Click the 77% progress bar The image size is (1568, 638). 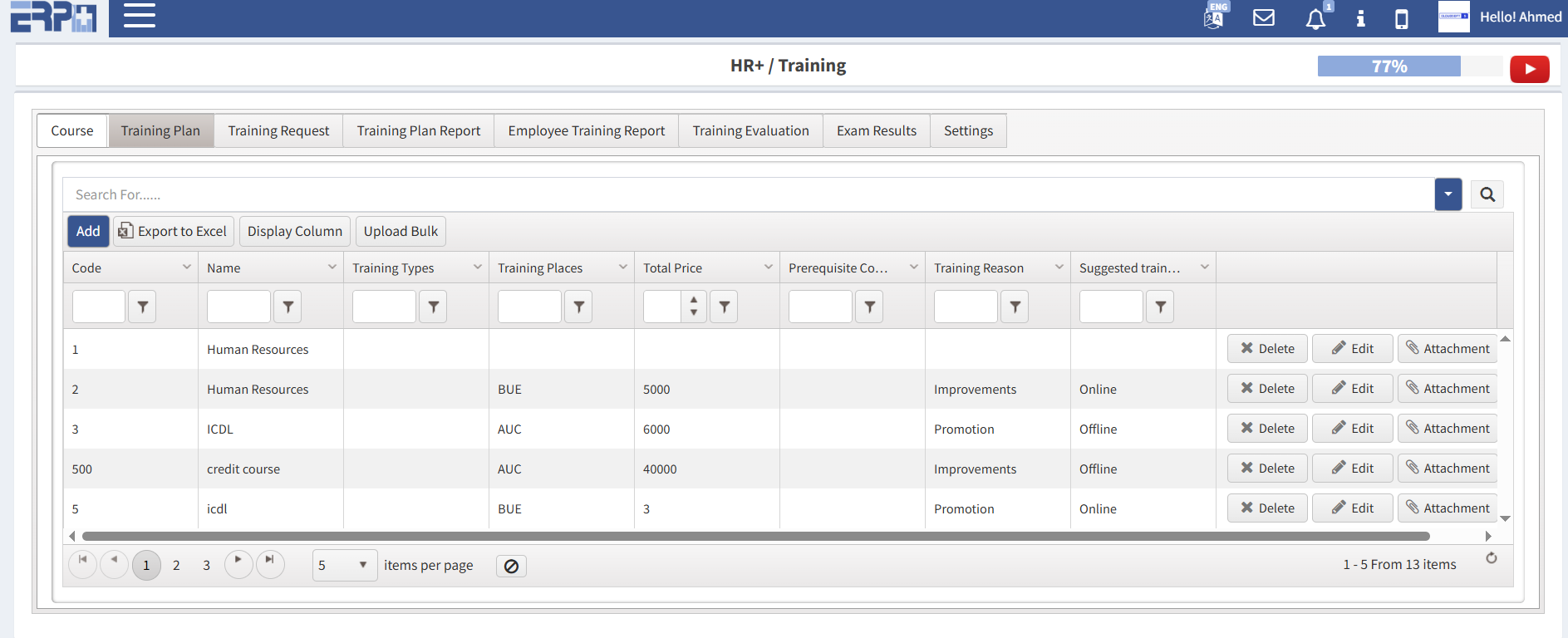(x=1389, y=66)
